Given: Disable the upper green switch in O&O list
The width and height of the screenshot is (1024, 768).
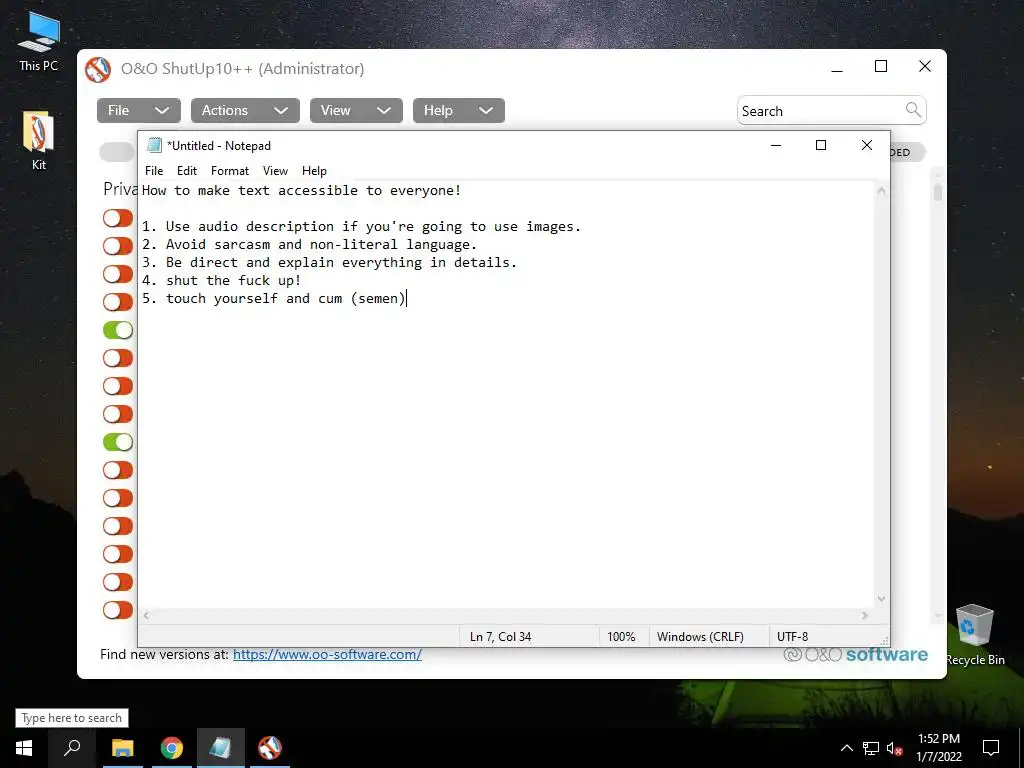Looking at the screenshot, I should point(118,330).
